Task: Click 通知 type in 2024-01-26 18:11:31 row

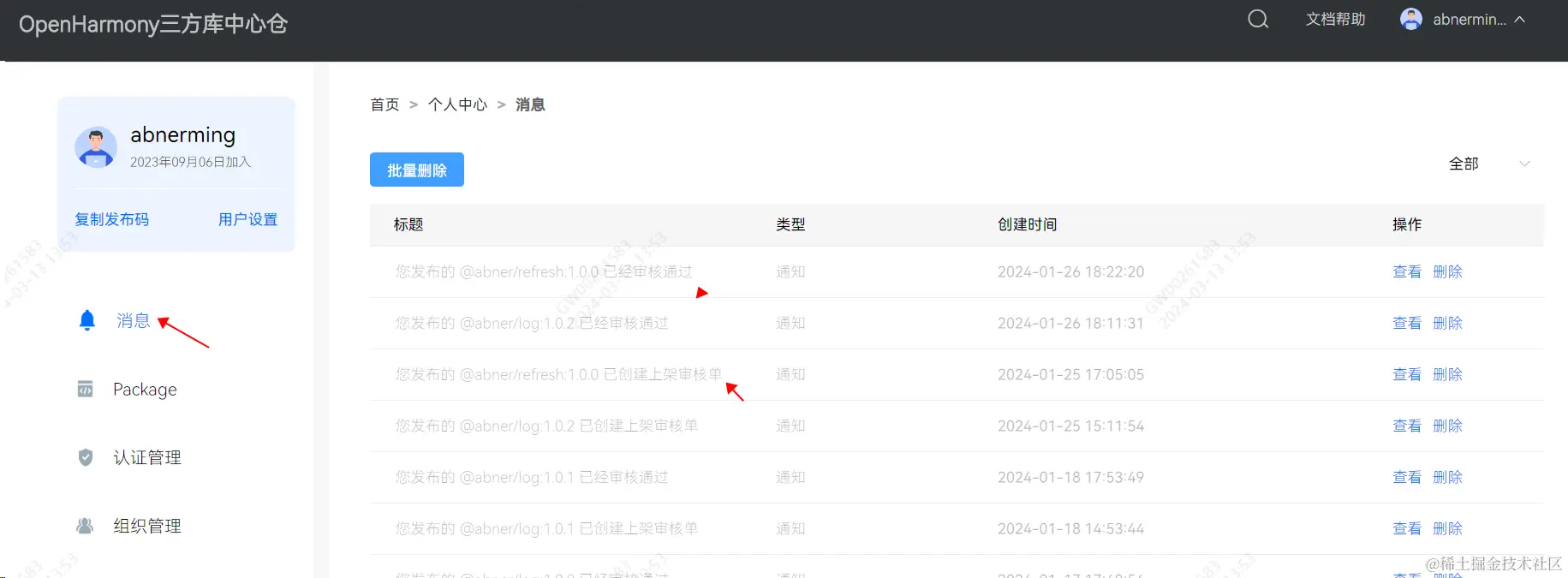Action: (x=790, y=323)
